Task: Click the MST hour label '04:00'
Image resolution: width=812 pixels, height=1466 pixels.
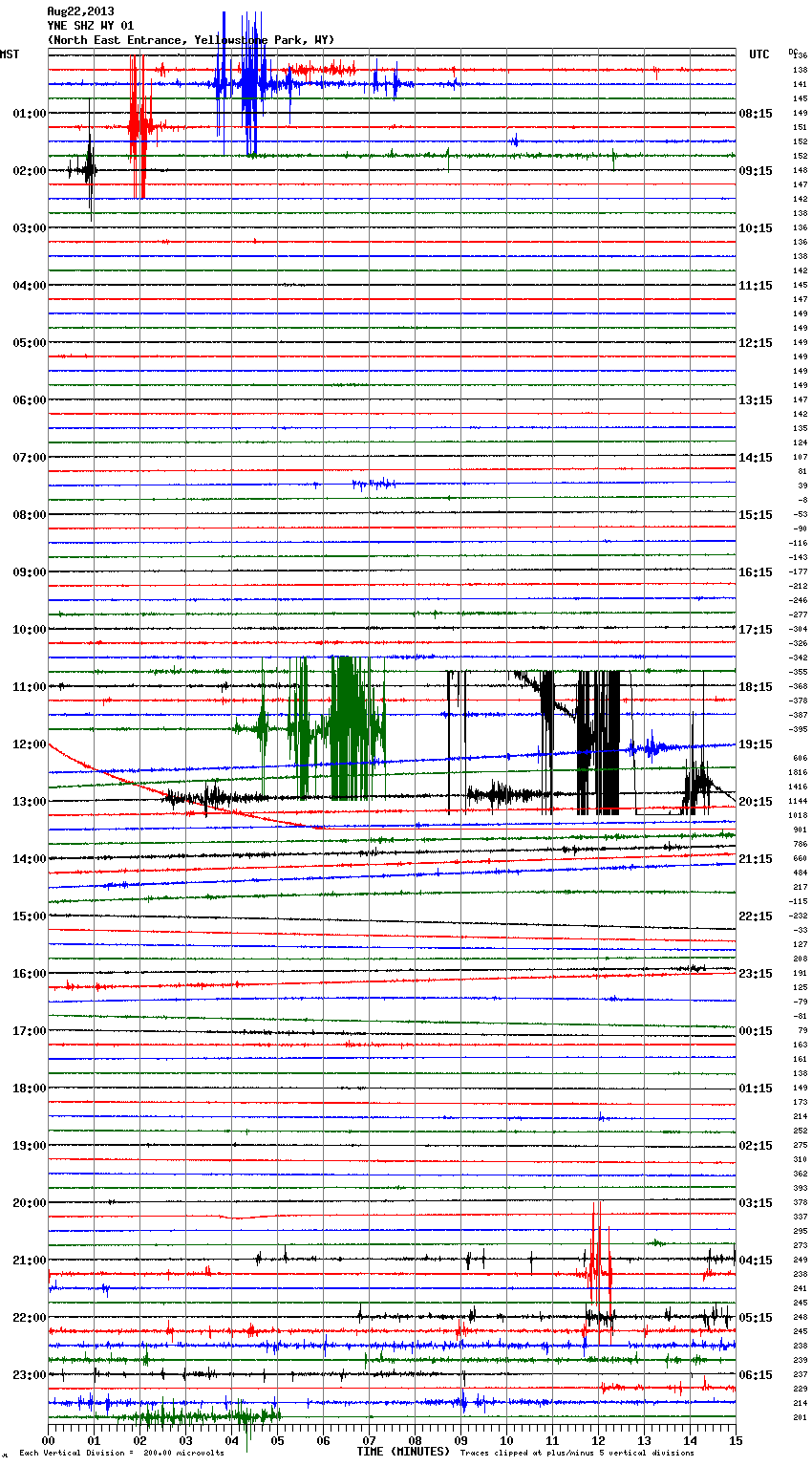Action: coord(30,286)
